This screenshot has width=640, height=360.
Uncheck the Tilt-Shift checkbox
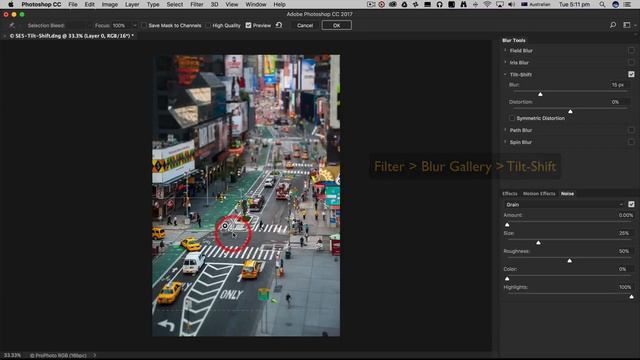[631, 74]
